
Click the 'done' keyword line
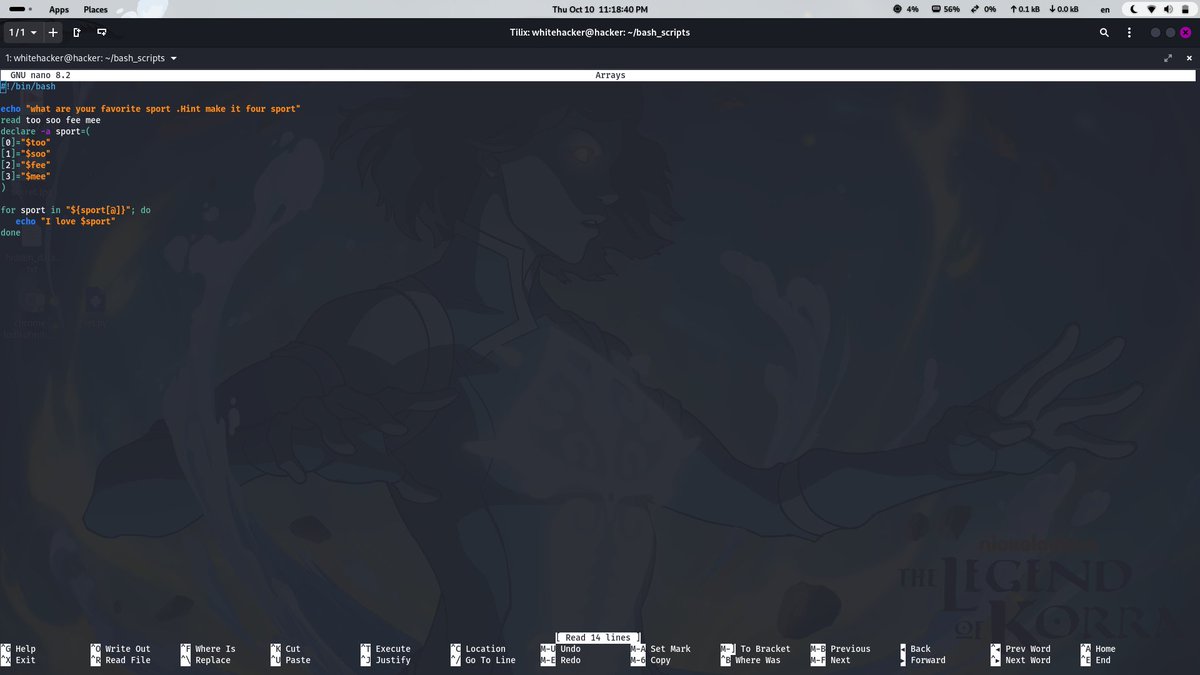click(x=10, y=232)
